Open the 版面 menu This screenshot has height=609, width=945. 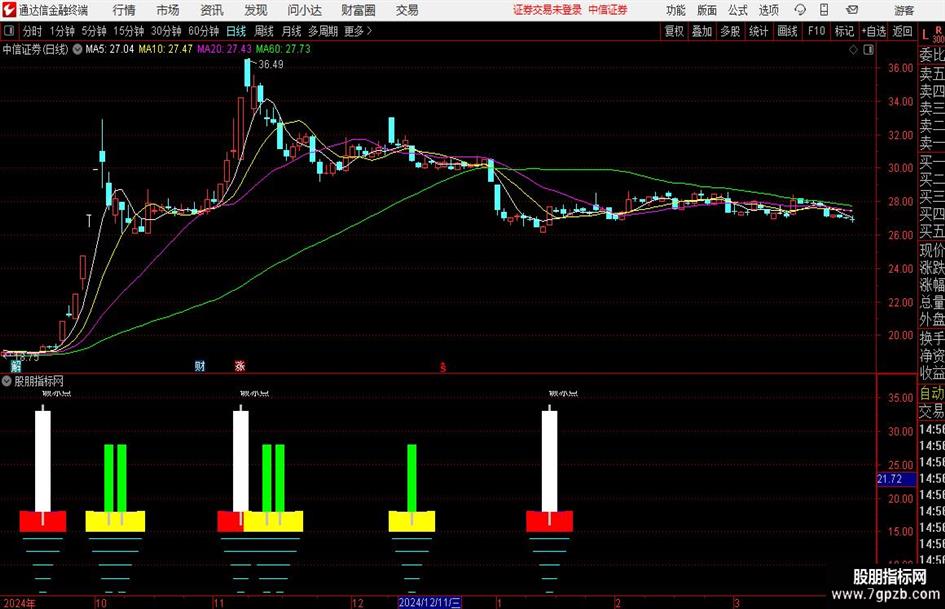coord(707,10)
